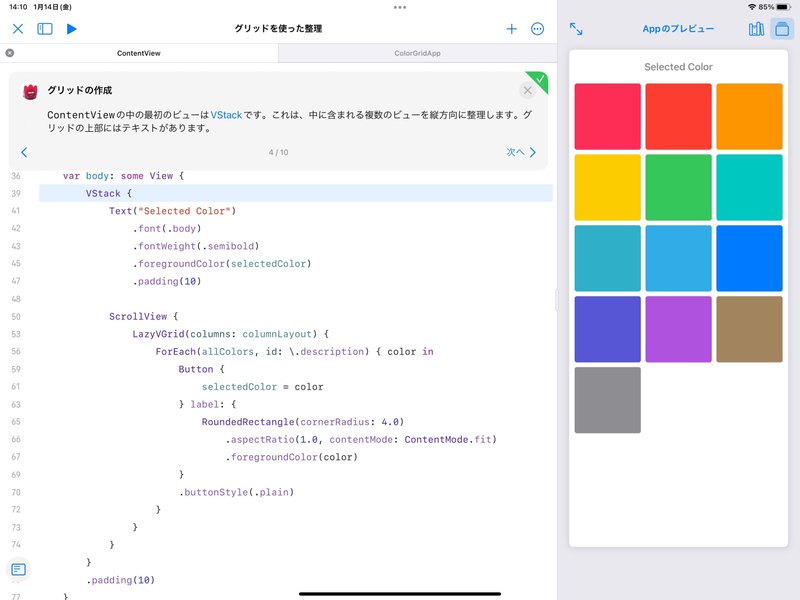Image resolution: width=800 pixels, height=600 pixels.
Task: Click the Button { code line
Action: [x=201, y=369]
